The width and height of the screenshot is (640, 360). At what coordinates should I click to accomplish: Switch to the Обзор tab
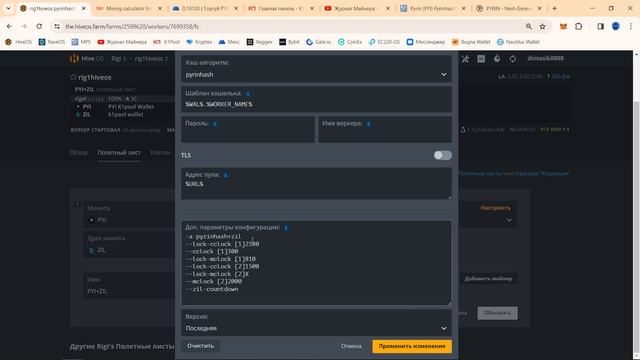(78, 152)
